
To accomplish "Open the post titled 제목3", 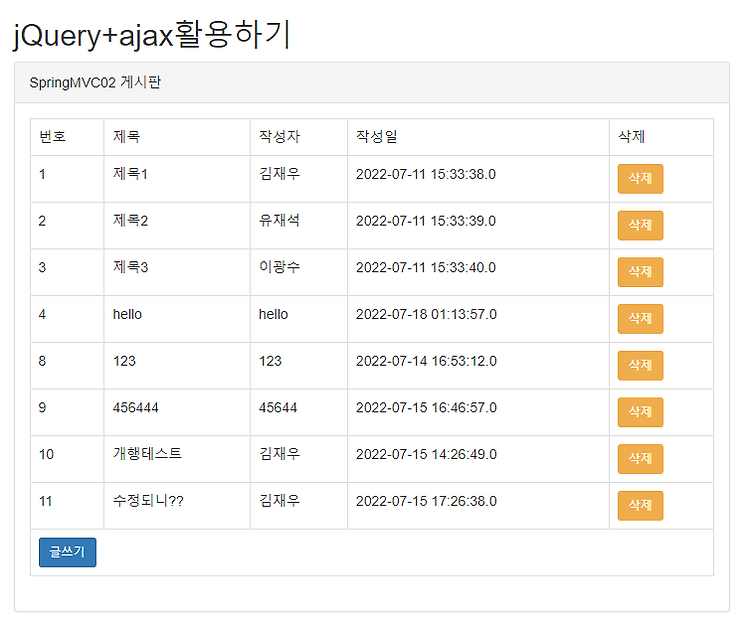I will 130,267.
